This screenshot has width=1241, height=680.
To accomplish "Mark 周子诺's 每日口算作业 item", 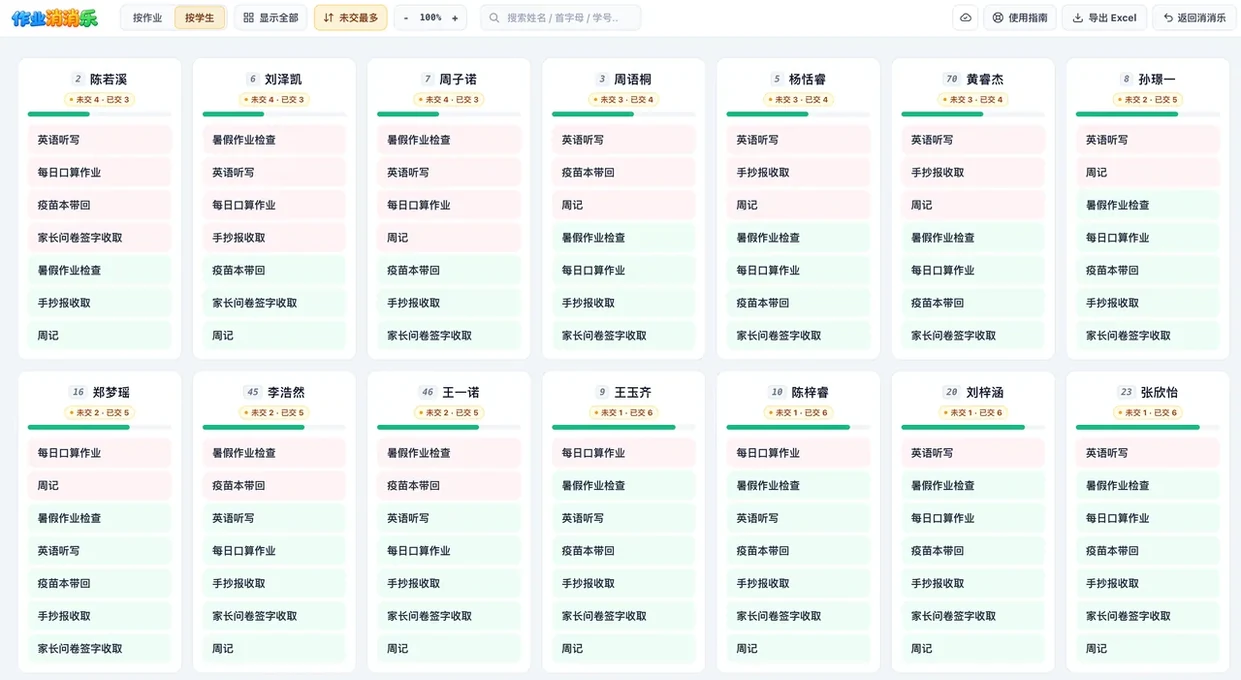I will tap(449, 205).
